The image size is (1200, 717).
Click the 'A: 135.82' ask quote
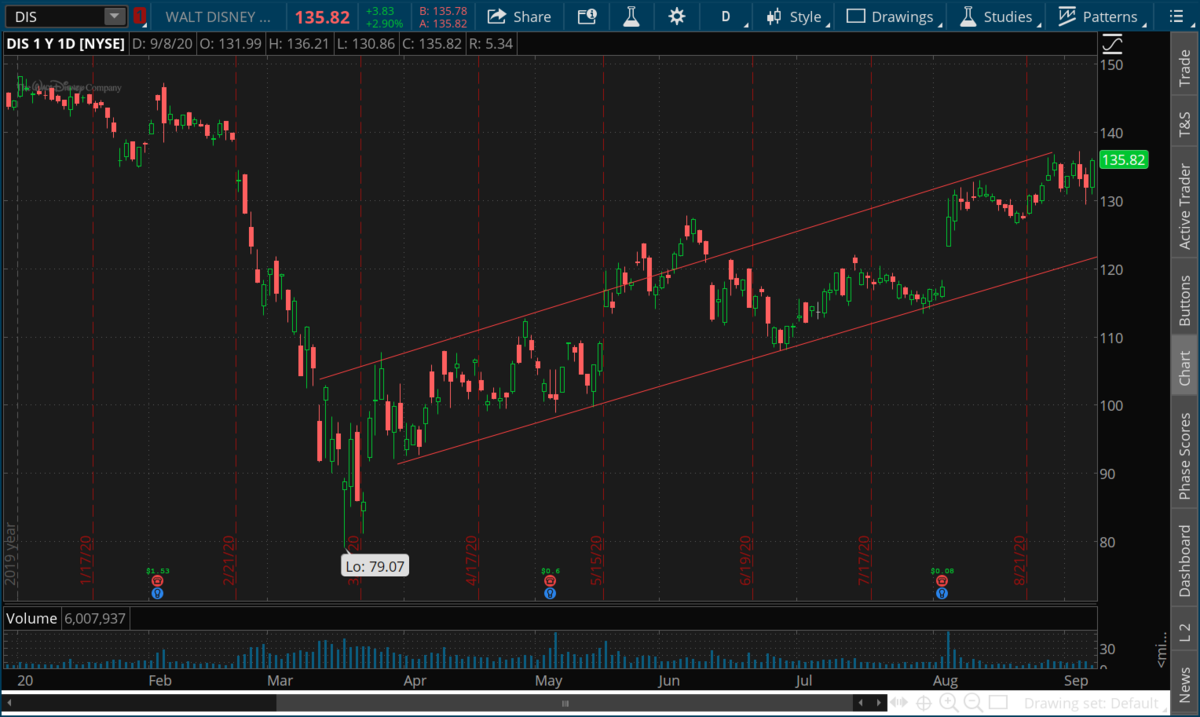point(444,22)
